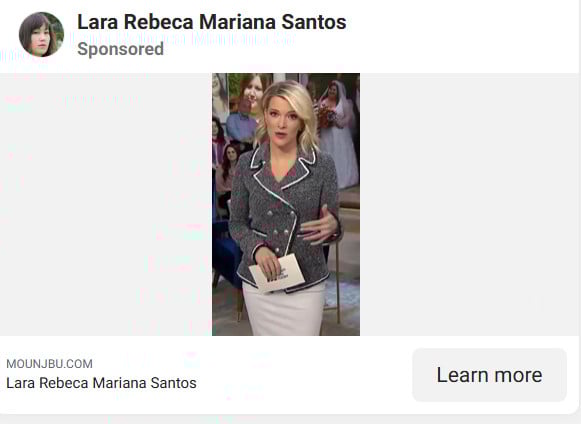Click the white footer area beside Learn more
The image size is (581, 424).
point(304,375)
